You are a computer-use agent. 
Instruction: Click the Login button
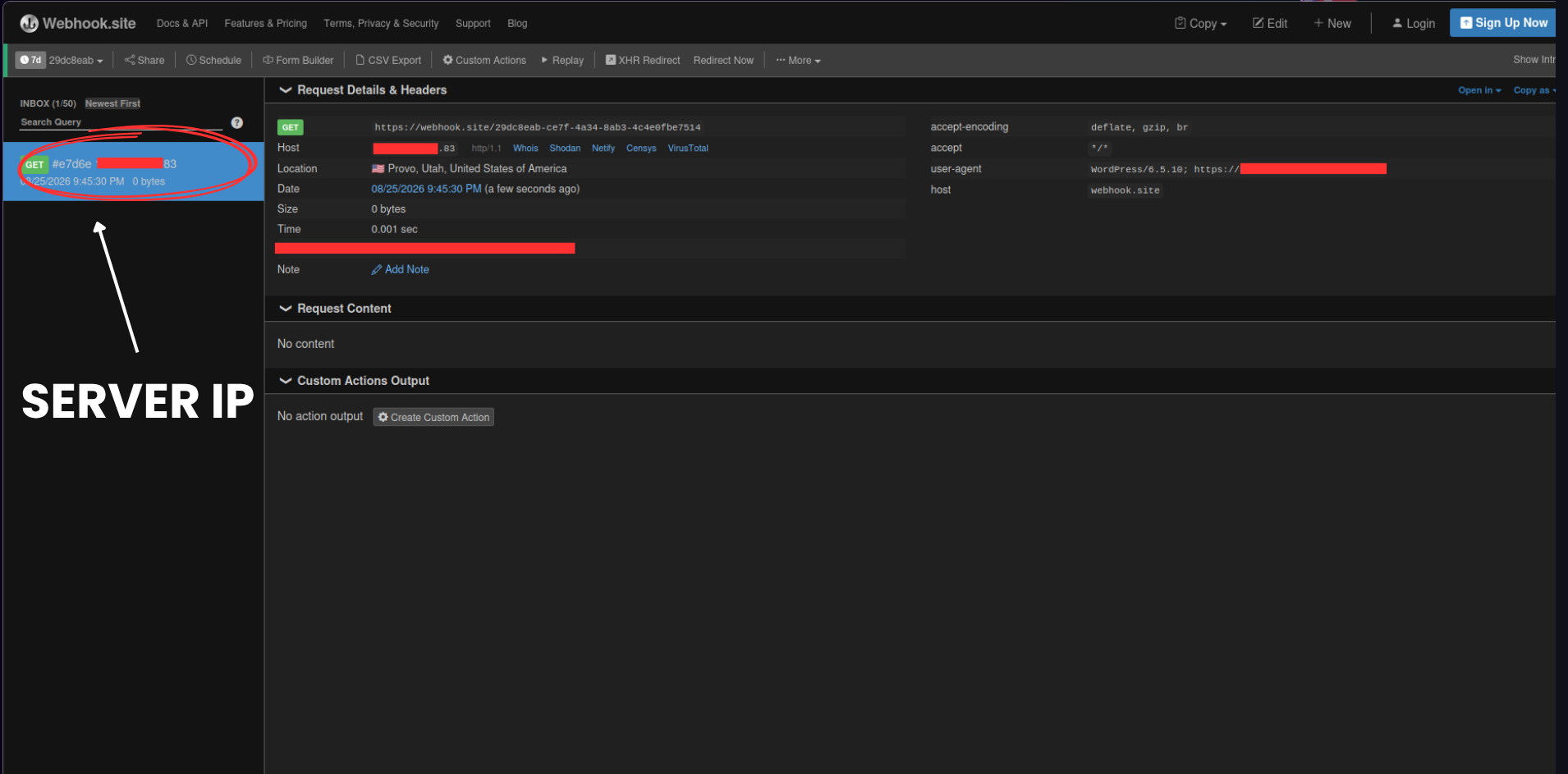tap(1414, 23)
